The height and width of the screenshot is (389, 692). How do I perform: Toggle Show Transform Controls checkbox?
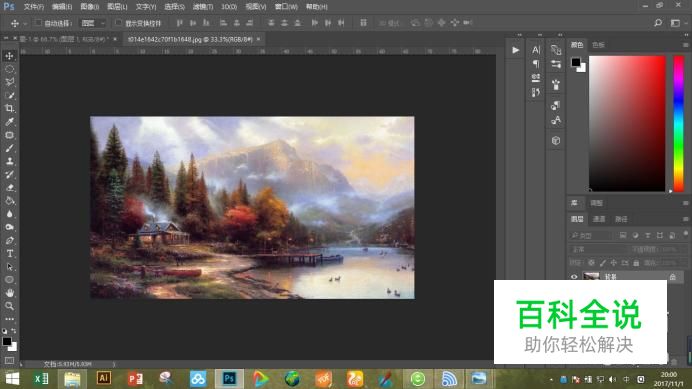(118, 23)
